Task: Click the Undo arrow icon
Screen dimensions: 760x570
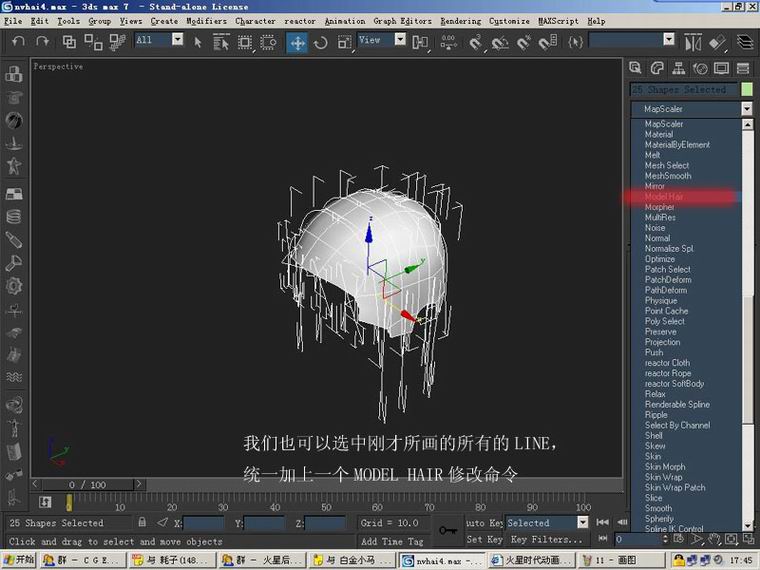Action: (x=18, y=42)
